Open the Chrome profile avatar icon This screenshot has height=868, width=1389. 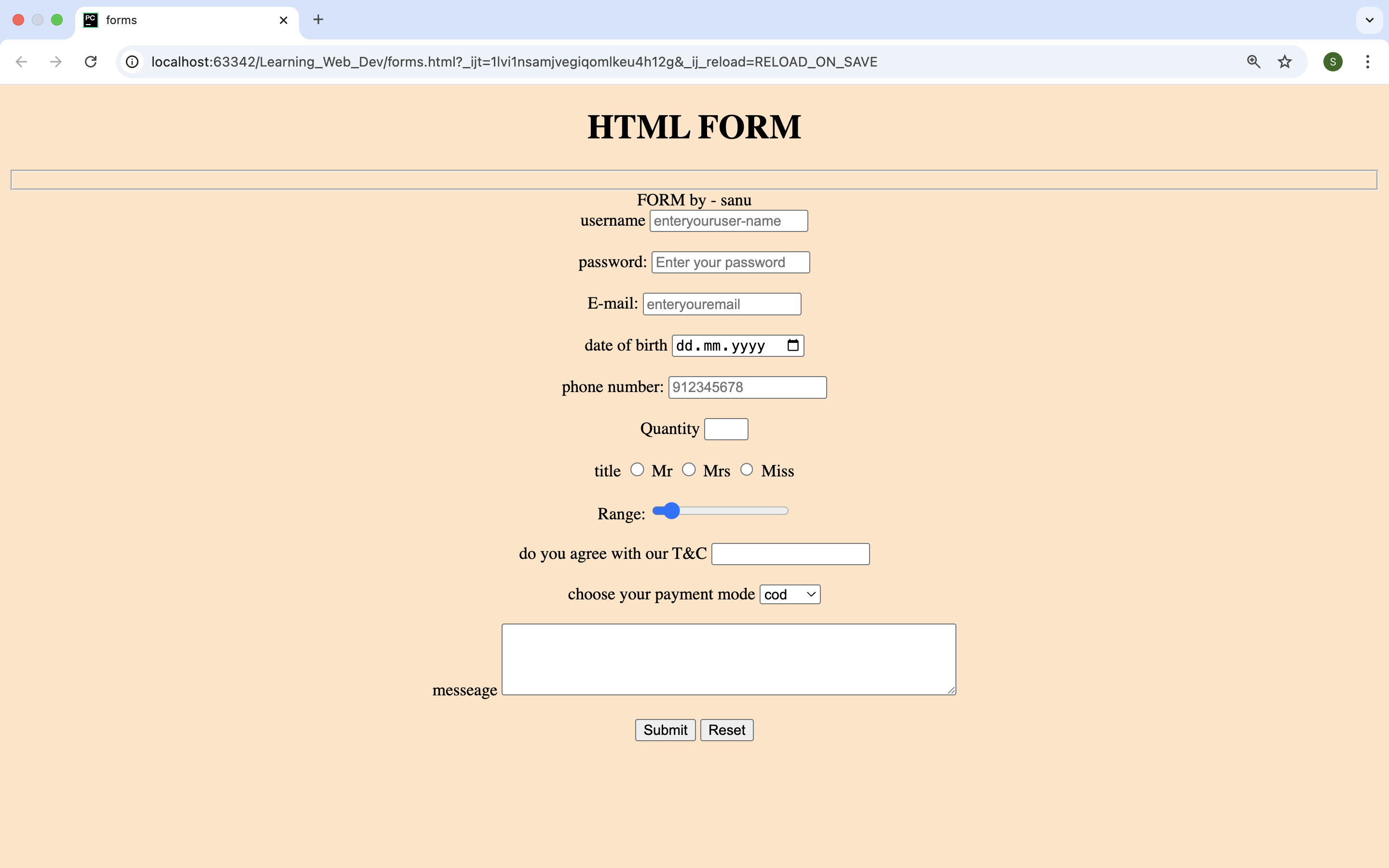click(1333, 61)
